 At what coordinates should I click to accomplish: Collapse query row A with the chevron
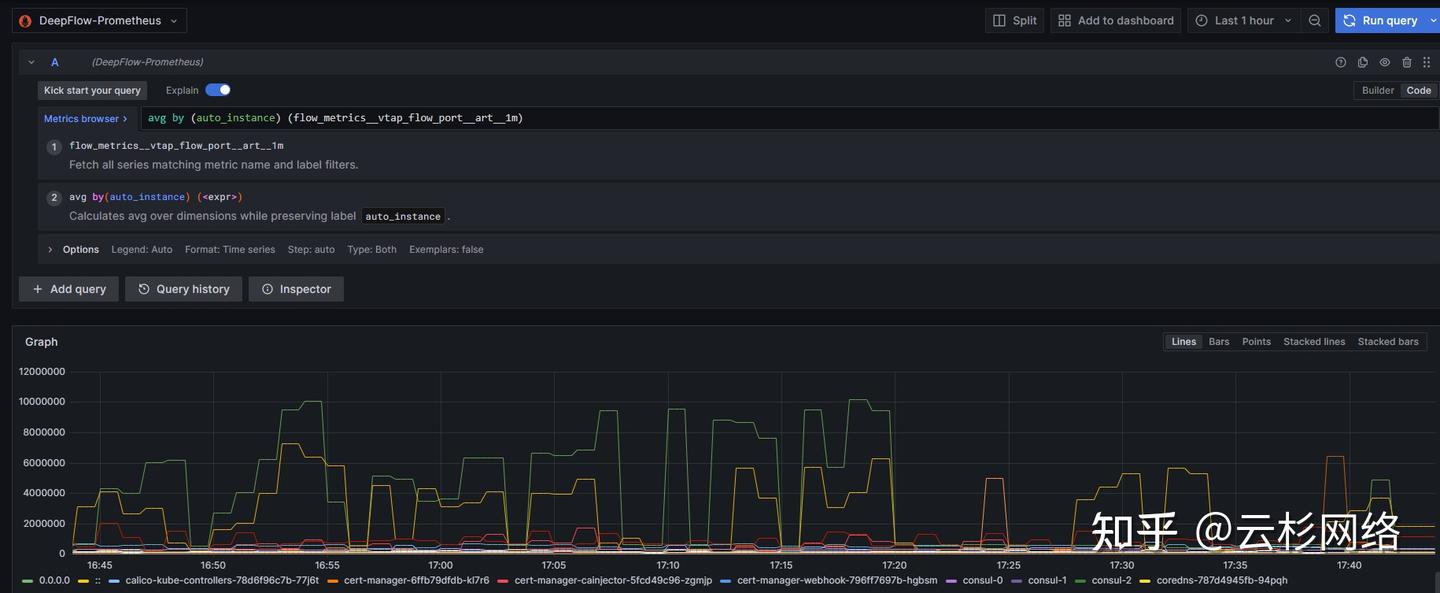pos(31,62)
